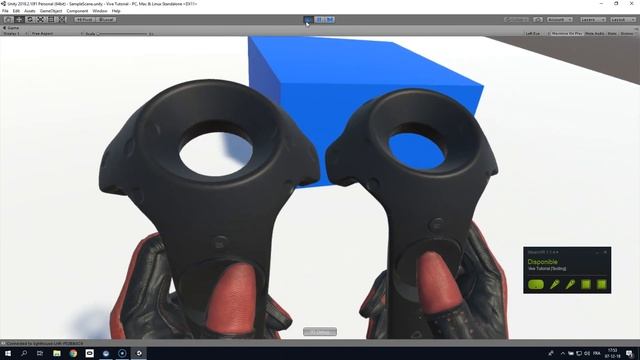Click the Game view Scale slider
This screenshot has height=360, width=640.
click(122, 33)
